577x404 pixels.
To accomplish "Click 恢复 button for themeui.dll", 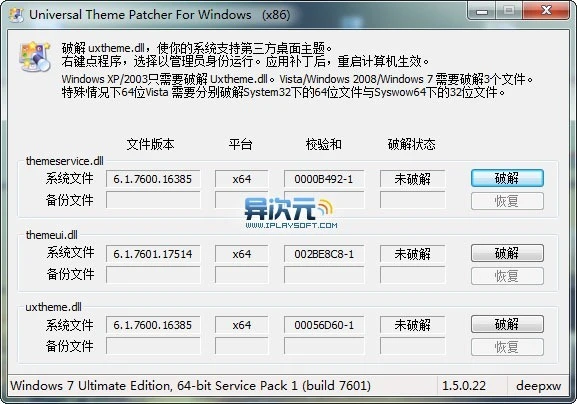I will pyautogui.click(x=507, y=276).
